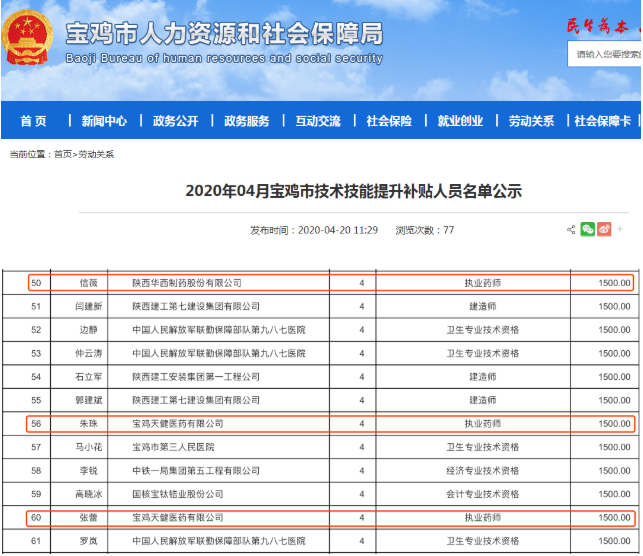The height and width of the screenshot is (556, 643).
Task: Open the 政务公开 menu item
Action: pos(175,121)
